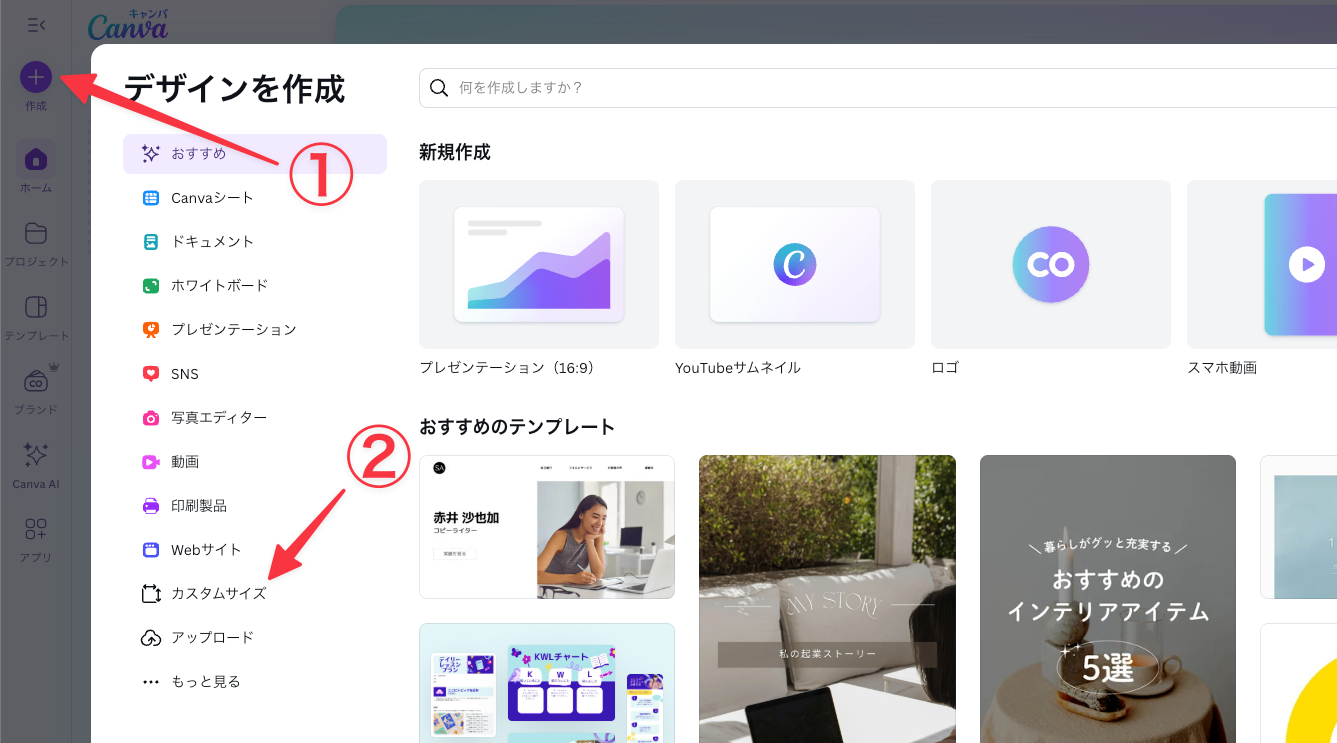Select the ホワイトボード icon

coord(151,286)
